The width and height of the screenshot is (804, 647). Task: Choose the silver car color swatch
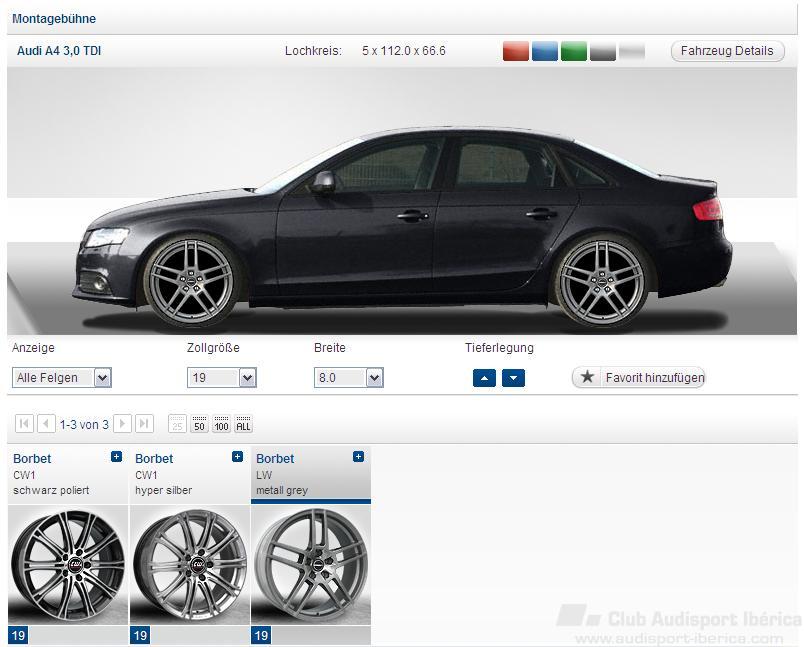point(632,51)
